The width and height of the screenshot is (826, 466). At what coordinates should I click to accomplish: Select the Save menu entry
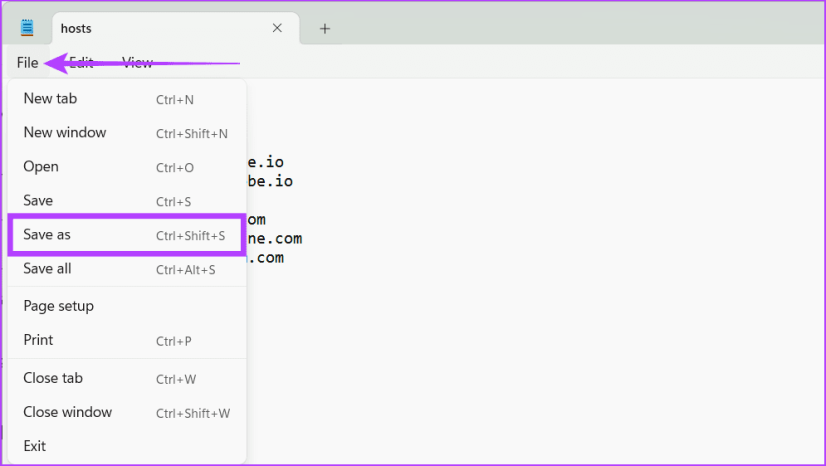127,201
